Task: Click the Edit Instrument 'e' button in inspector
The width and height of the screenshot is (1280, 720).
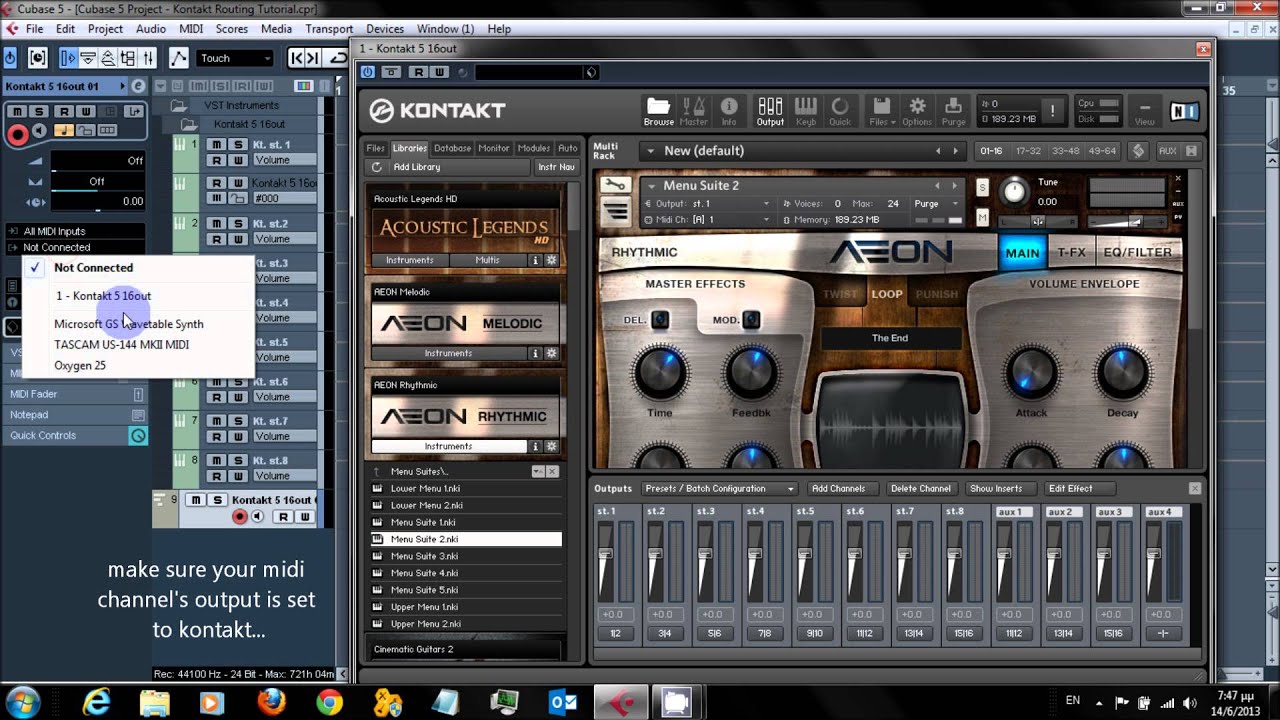Action: coord(138,86)
